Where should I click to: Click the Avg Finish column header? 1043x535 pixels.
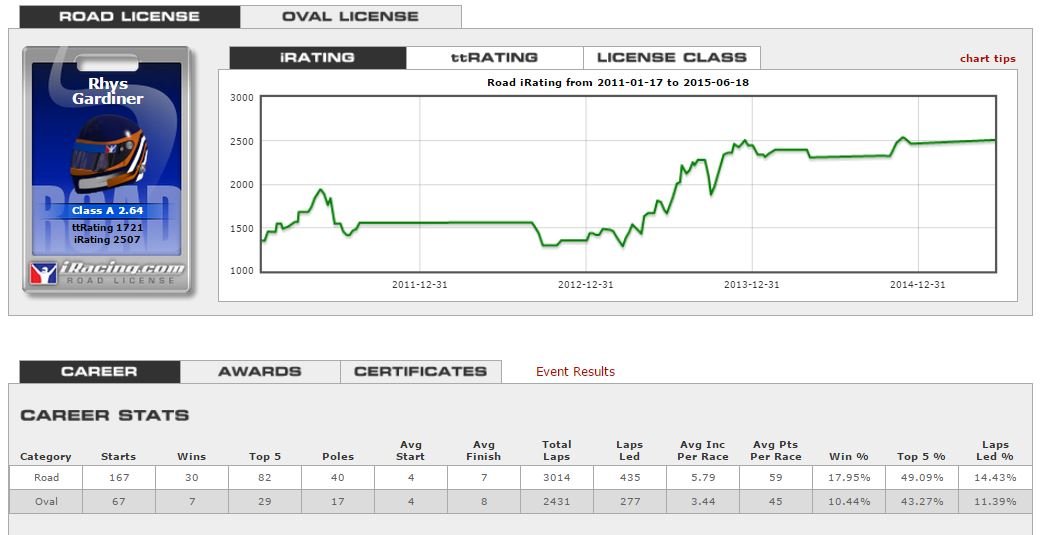tap(484, 450)
